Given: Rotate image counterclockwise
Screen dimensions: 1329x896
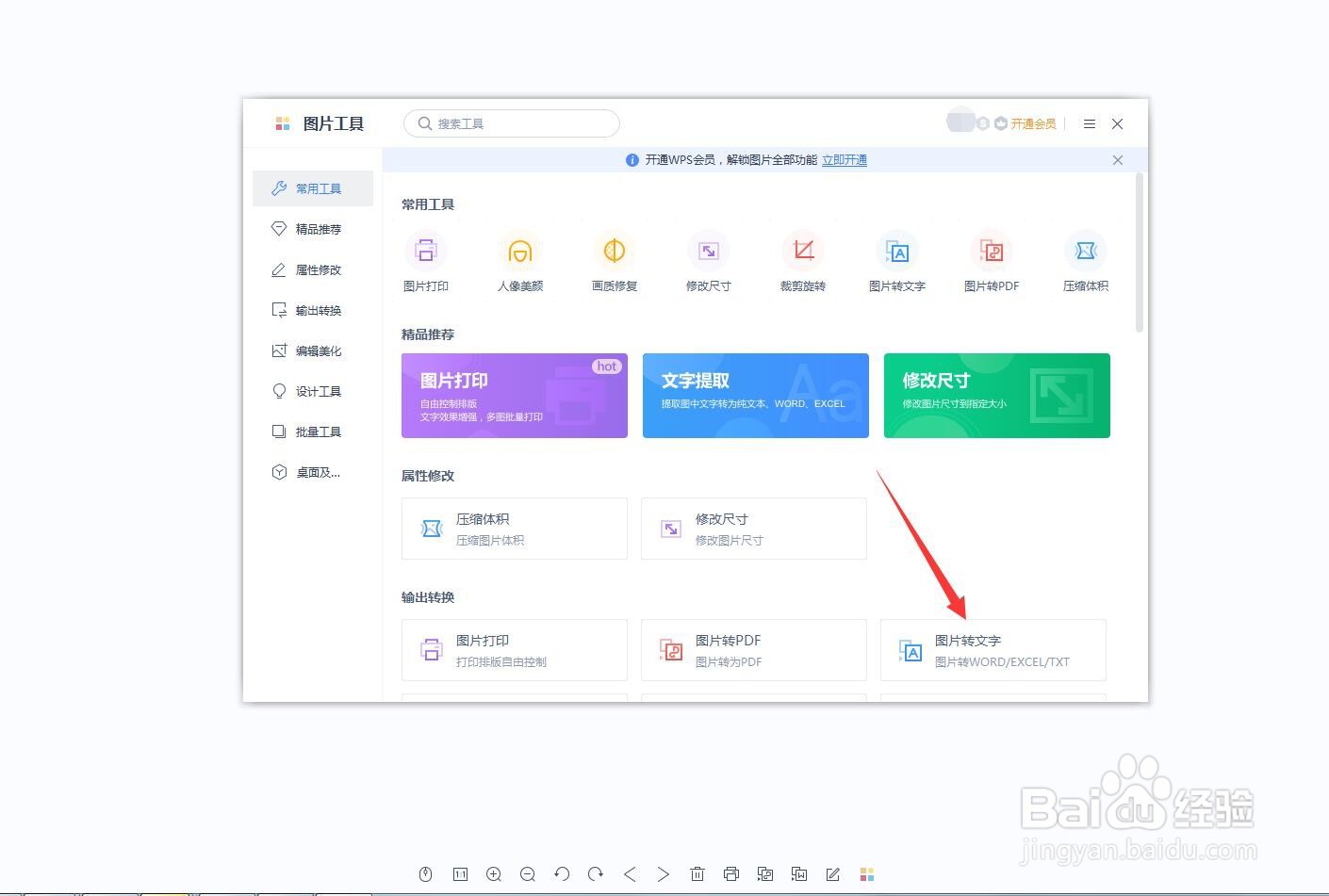Looking at the screenshot, I should tap(562, 874).
